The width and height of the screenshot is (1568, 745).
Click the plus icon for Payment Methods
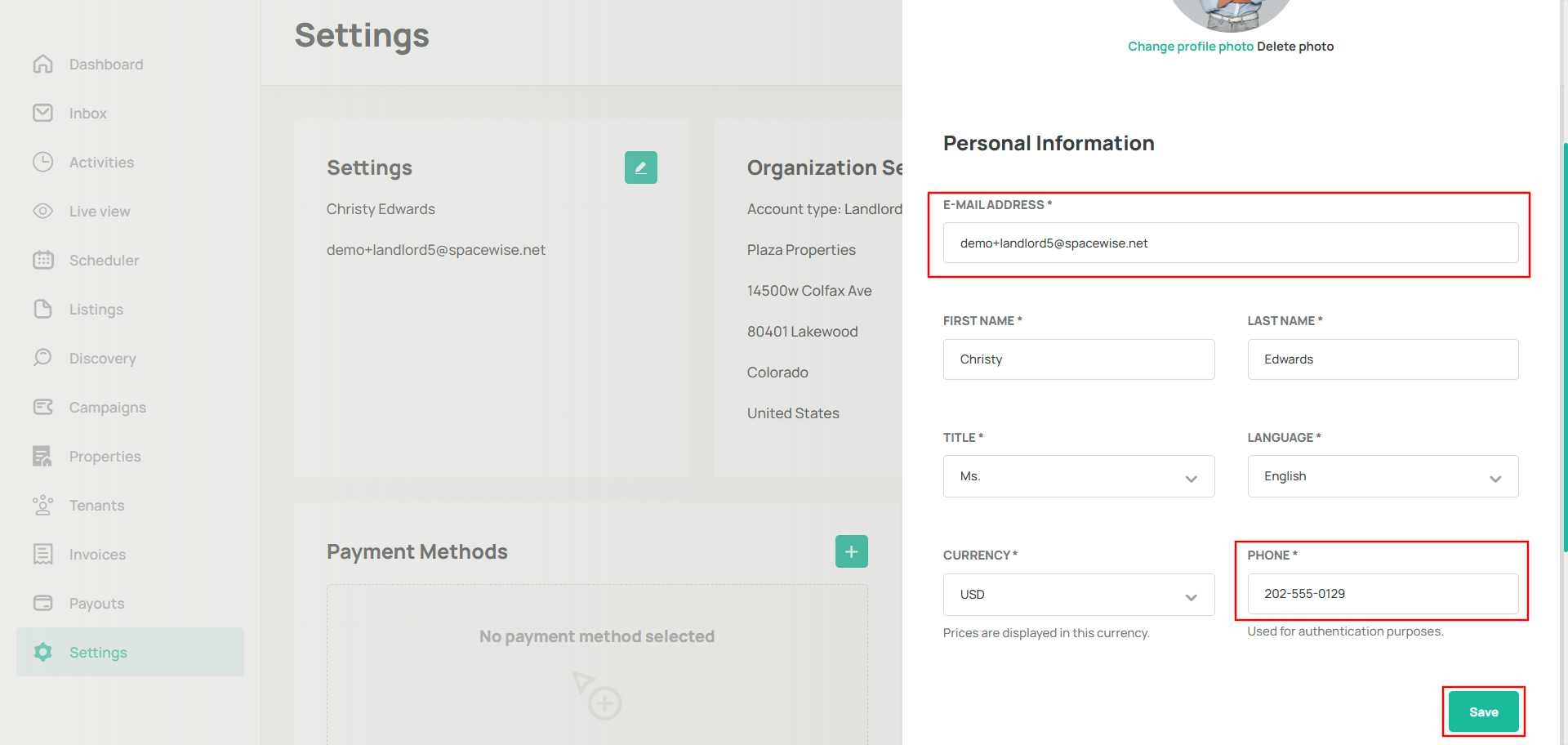(851, 551)
